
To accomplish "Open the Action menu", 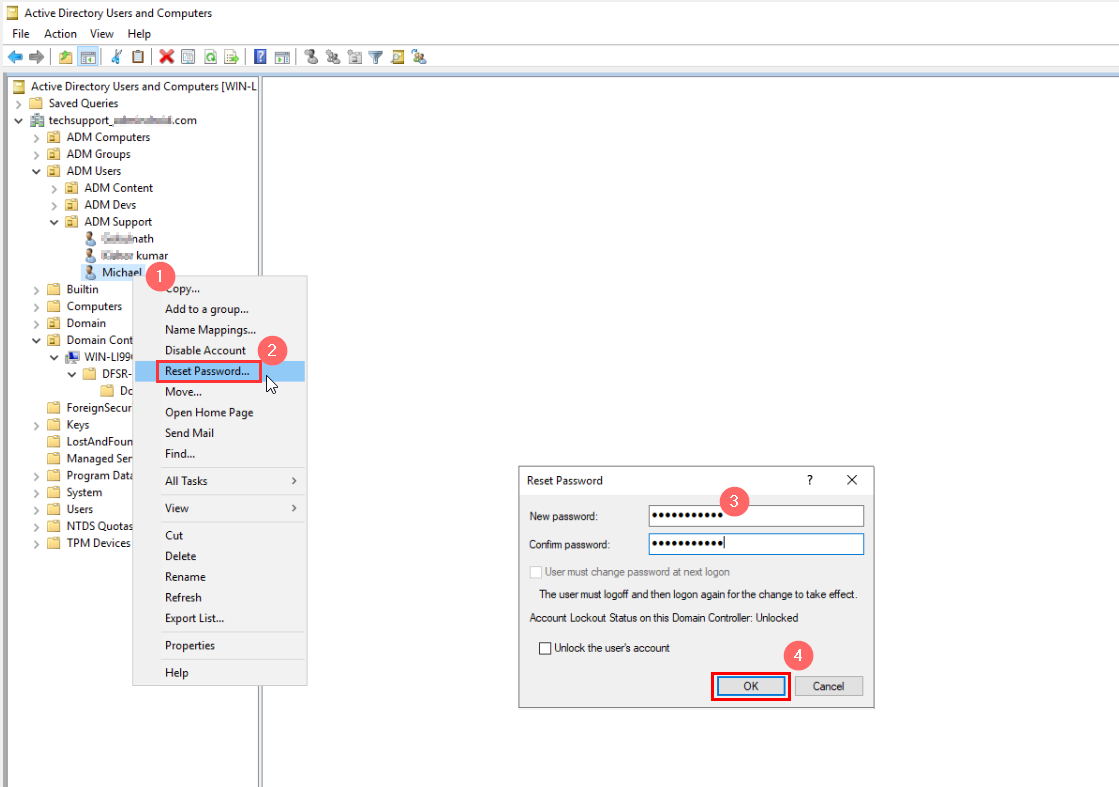I will (x=60, y=33).
